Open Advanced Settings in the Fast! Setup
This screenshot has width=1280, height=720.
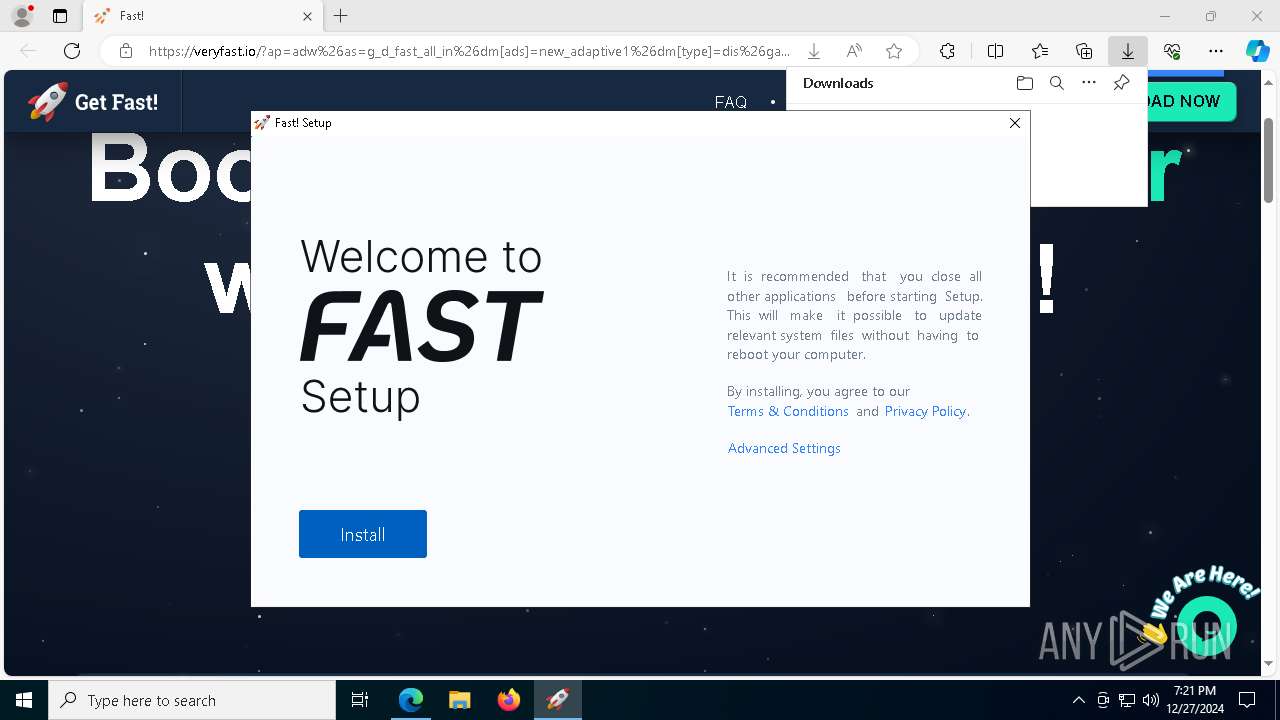[784, 448]
